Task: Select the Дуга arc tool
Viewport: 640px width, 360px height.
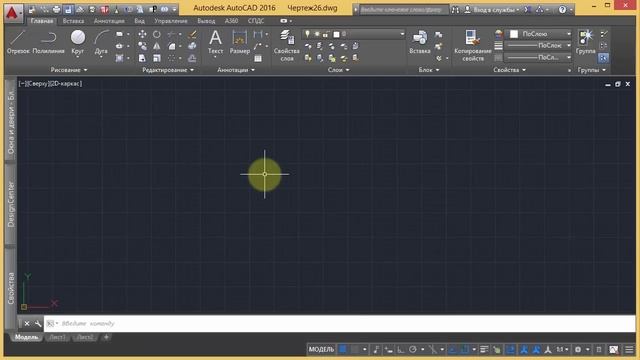Action: (101, 42)
